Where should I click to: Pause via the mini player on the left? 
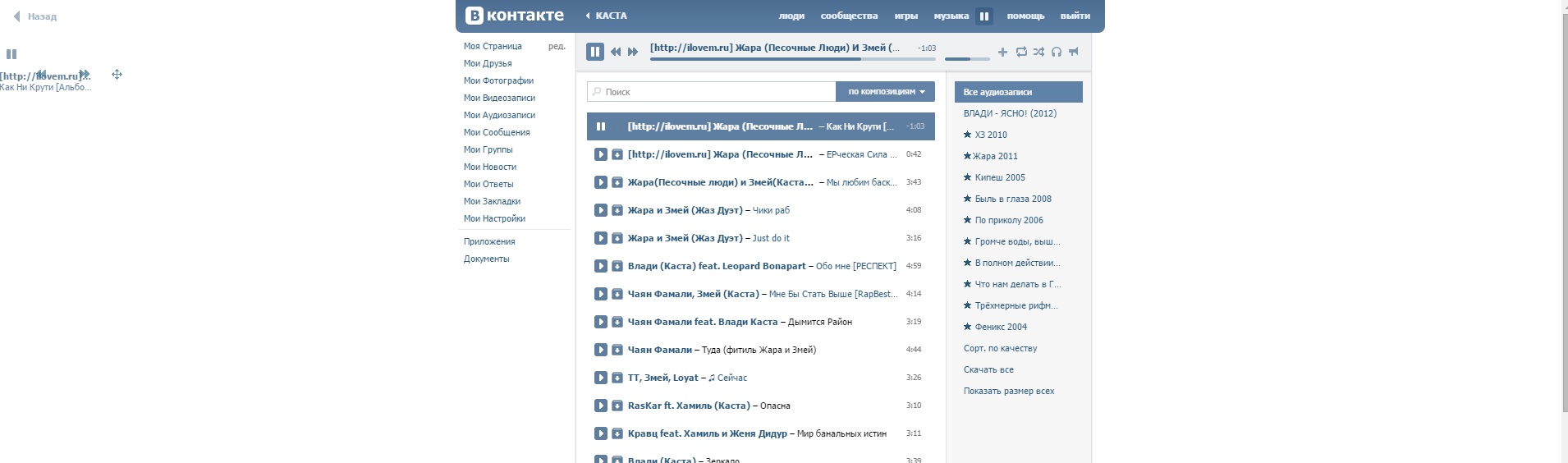tap(11, 54)
